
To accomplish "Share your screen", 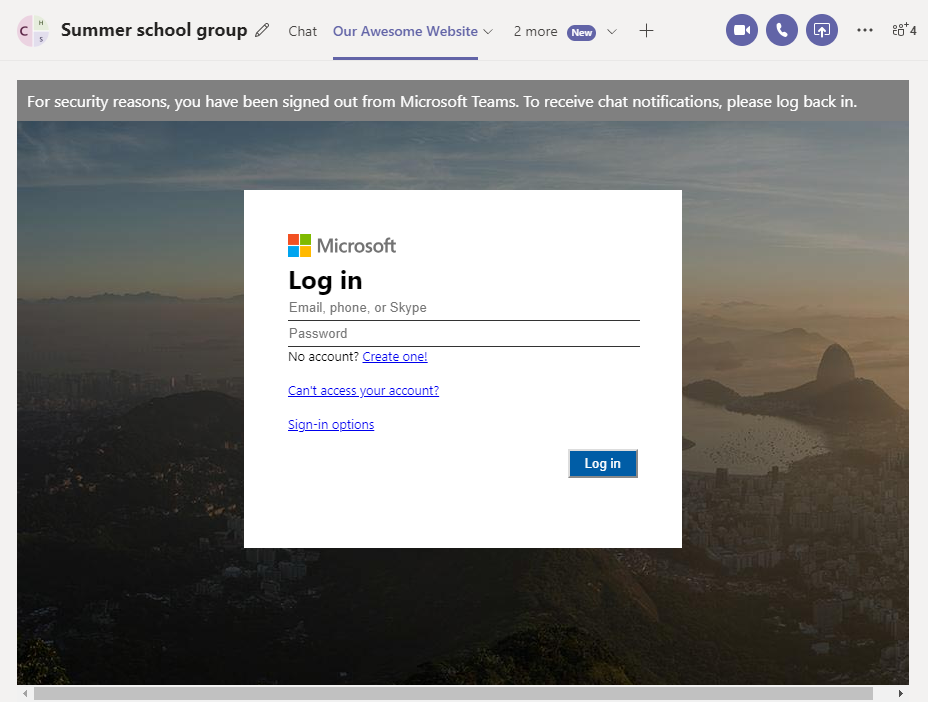I will pos(821,30).
